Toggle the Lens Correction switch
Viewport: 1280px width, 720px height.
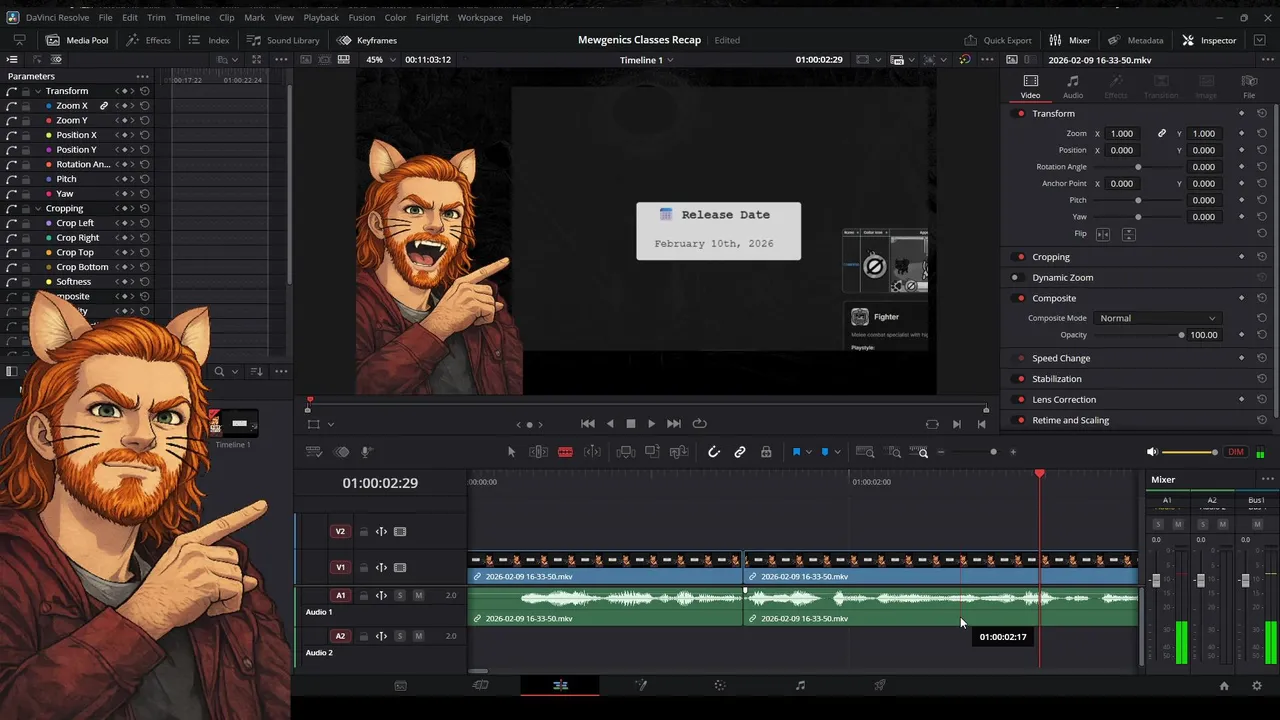1020,400
